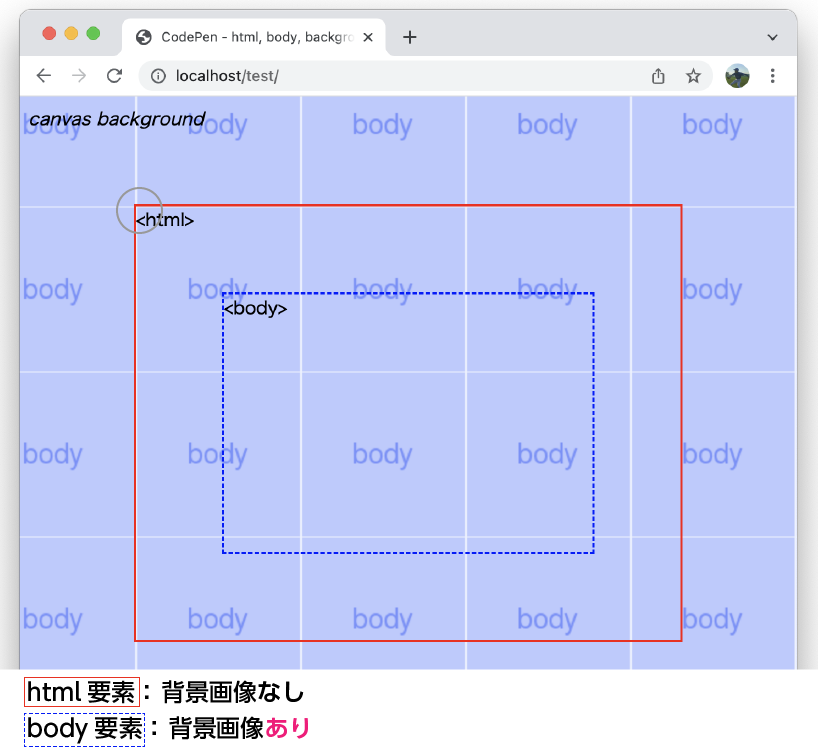Viewport: 818px width, 755px height.
Task: Bookmark this page with the star
Action: (694, 75)
